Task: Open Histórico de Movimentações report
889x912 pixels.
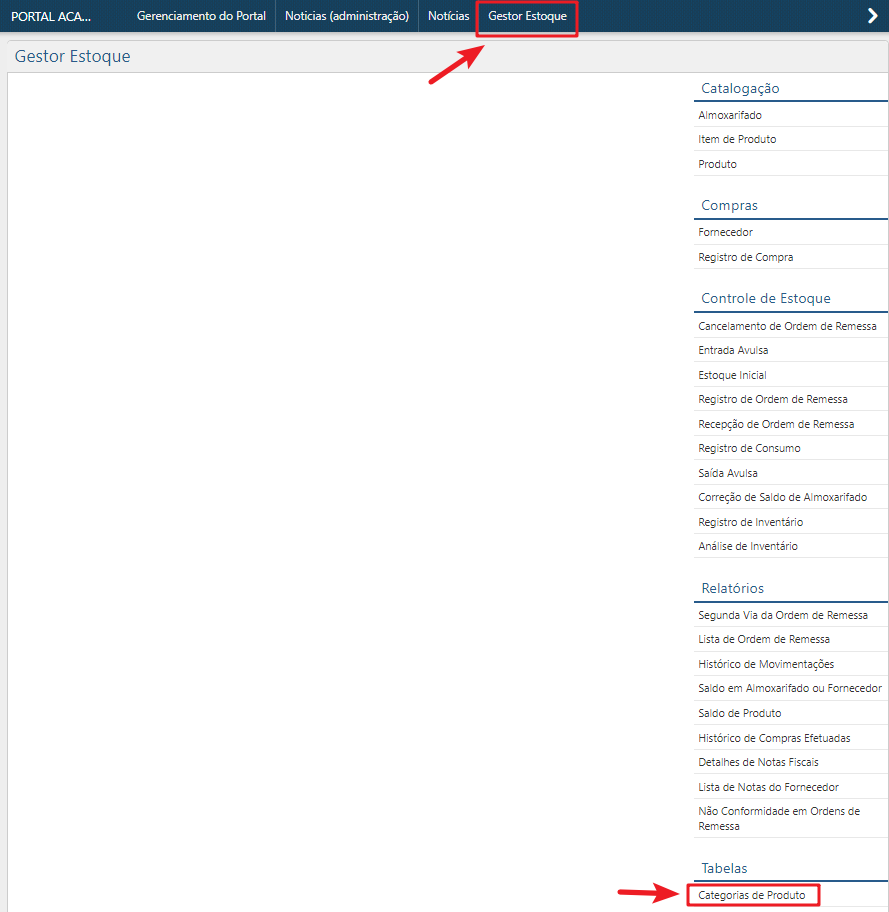Action: (x=766, y=664)
